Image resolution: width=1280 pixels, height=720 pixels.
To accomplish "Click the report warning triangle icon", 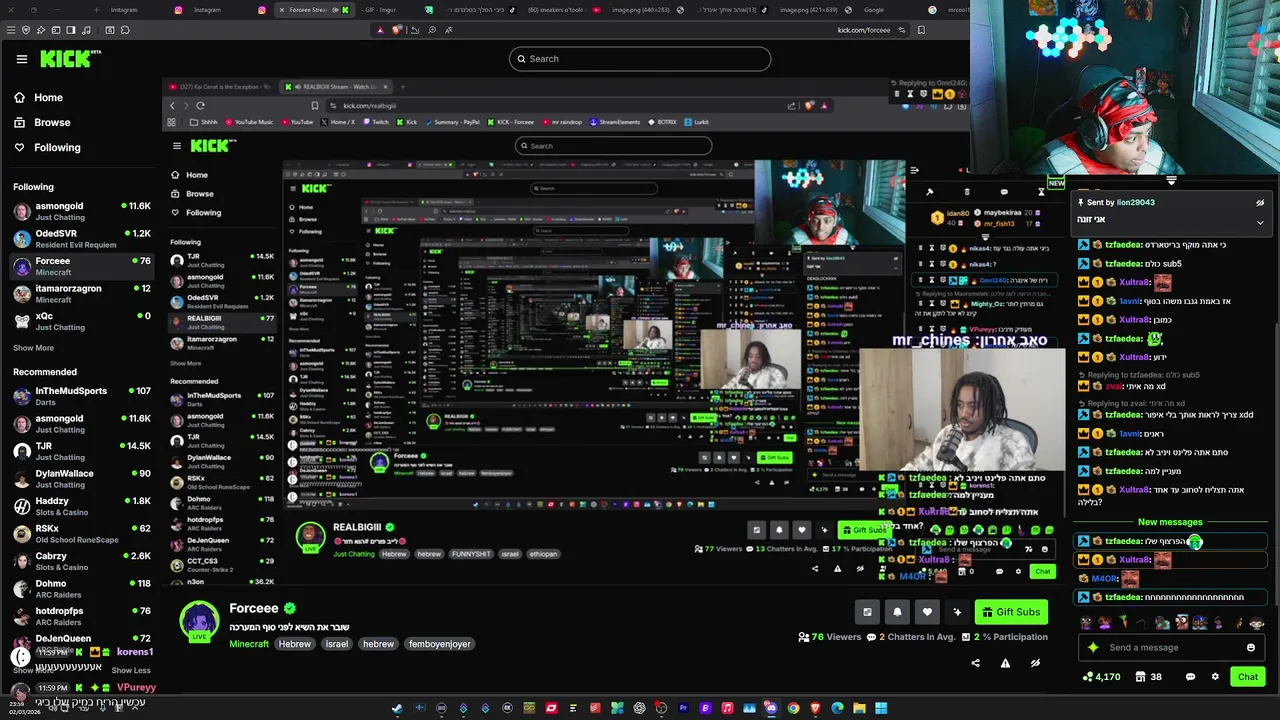I will 1005,662.
